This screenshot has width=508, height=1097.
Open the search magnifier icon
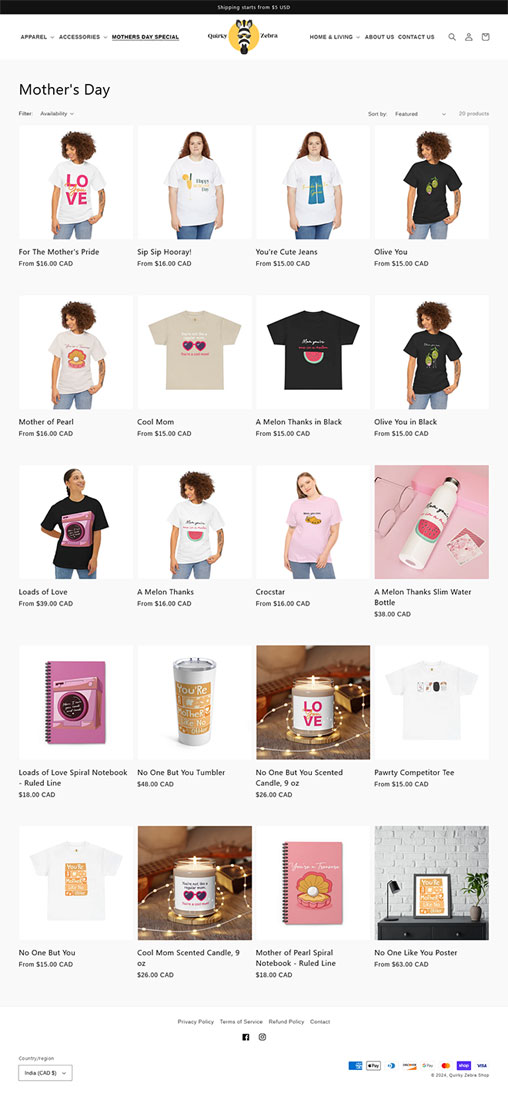pyautogui.click(x=452, y=37)
